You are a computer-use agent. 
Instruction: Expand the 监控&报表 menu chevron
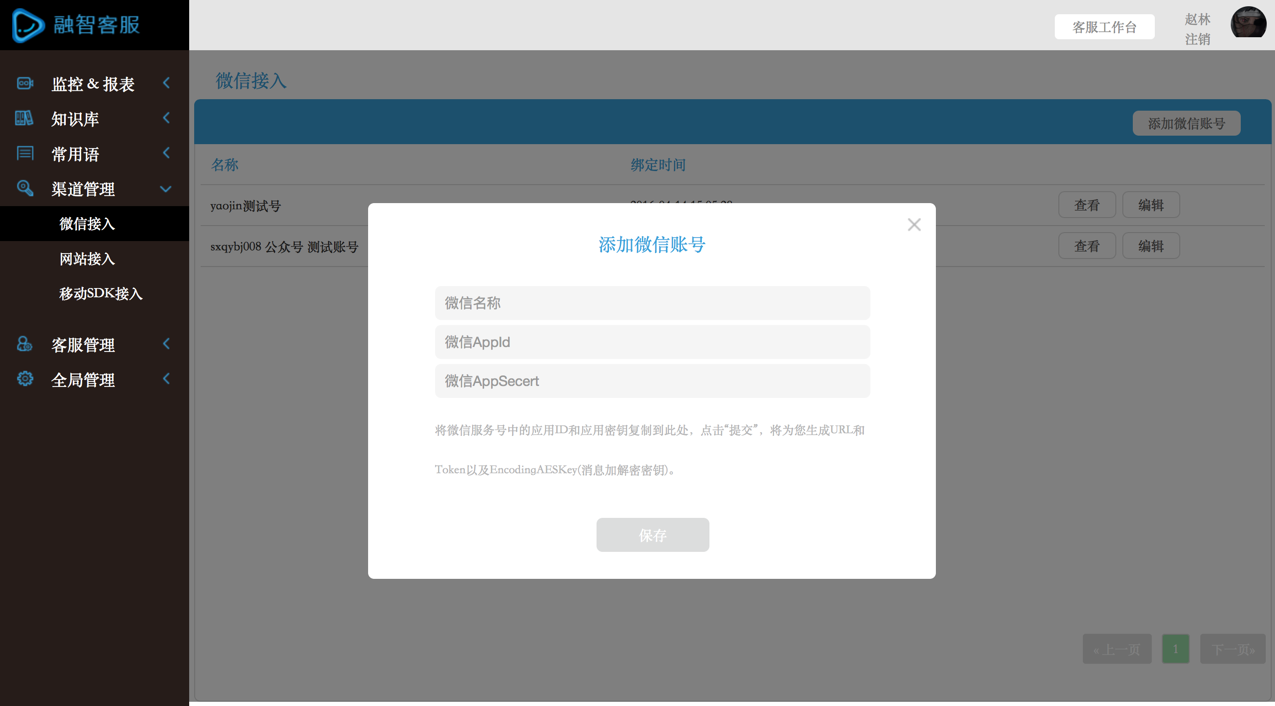tap(166, 84)
